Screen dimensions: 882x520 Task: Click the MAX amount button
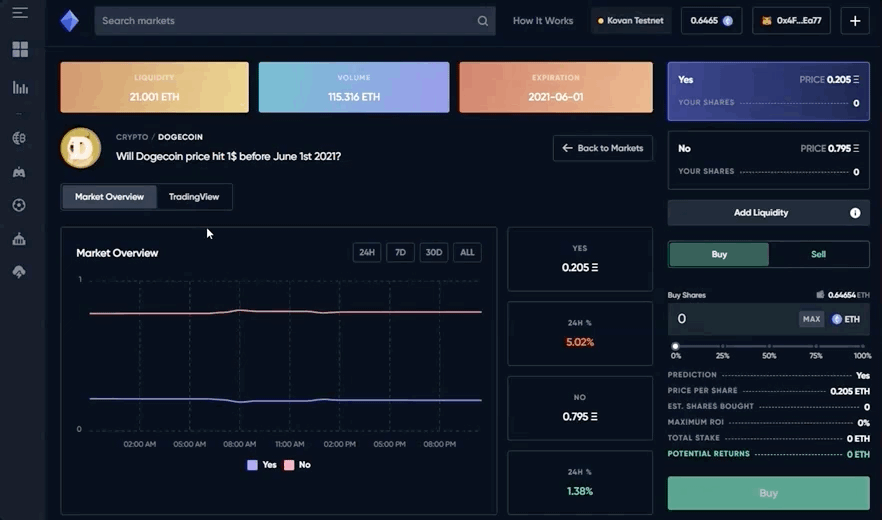pyautogui.click(x=811, y=319)
